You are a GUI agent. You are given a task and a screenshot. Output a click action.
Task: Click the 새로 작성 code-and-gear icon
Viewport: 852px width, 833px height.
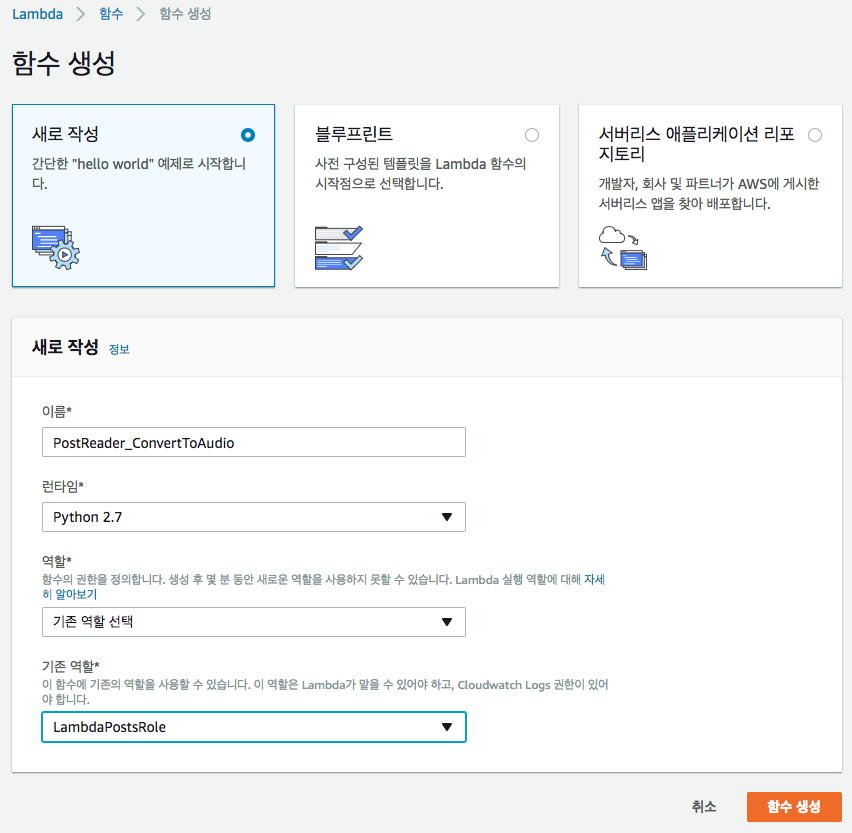pos(56,248)
